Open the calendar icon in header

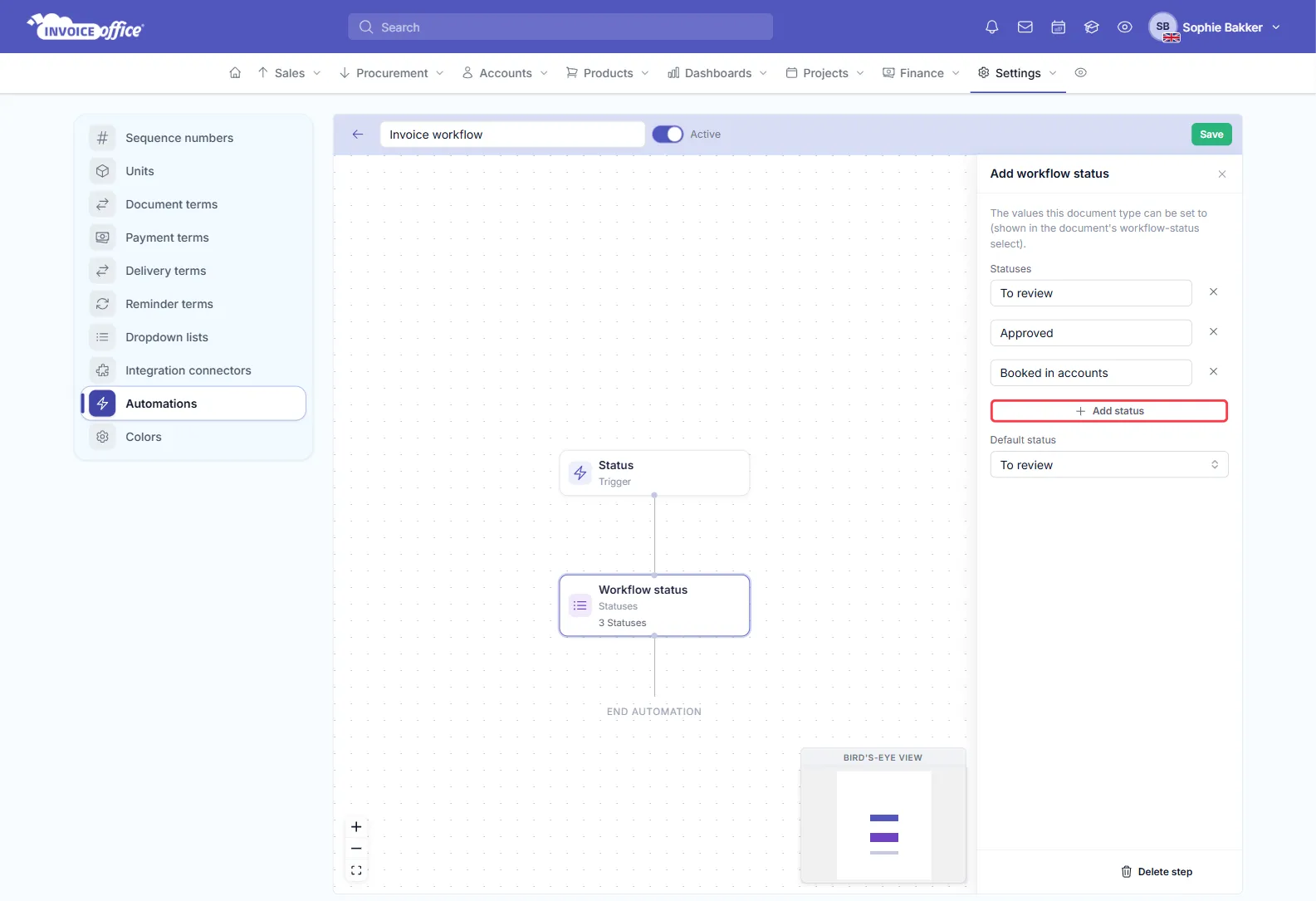click(x=1059, y=27)
